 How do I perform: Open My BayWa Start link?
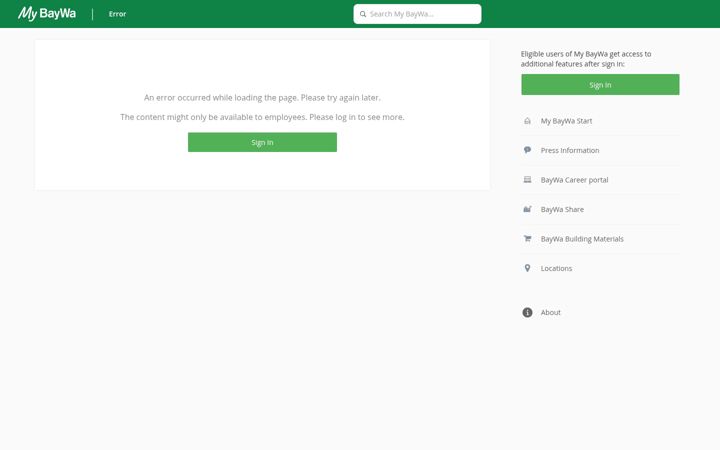coord(566,121)
